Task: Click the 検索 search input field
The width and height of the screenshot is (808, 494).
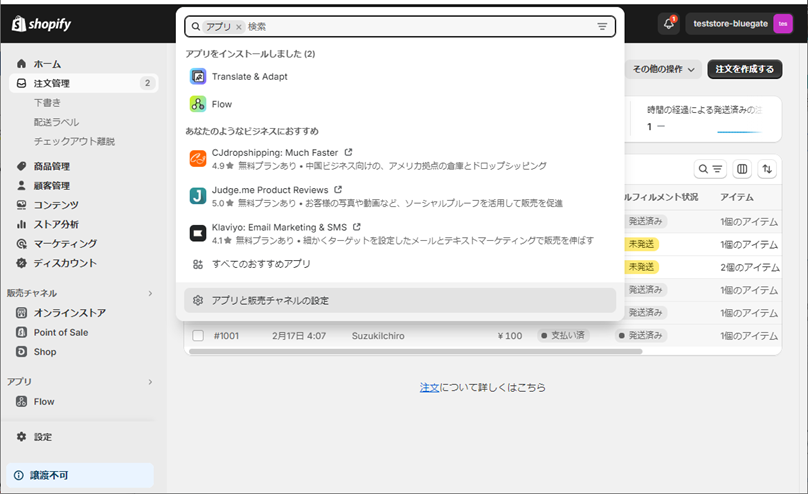Action: [420, 27]
